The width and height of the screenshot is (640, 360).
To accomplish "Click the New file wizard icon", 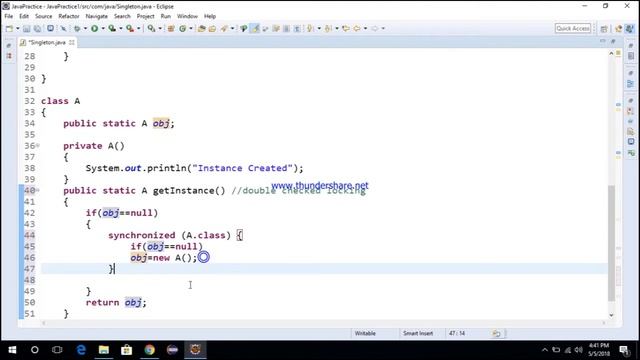I will (x=9, y=28).
